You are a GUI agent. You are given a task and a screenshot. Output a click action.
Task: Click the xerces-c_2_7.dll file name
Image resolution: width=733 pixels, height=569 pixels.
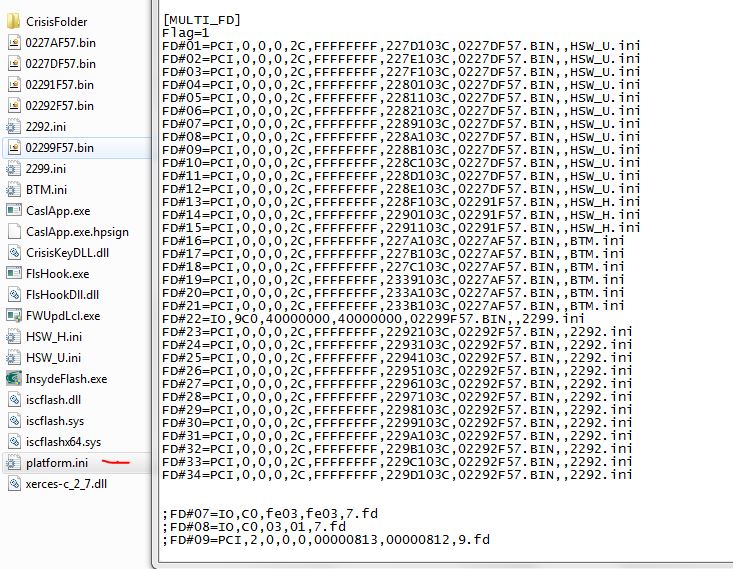[x=66, y=484]
